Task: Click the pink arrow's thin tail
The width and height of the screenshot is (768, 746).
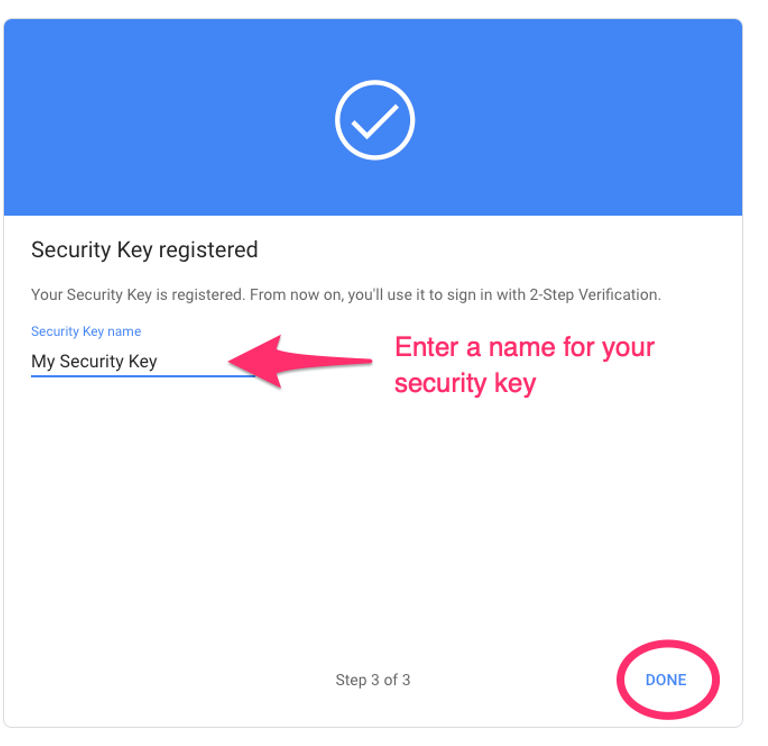Action: (x=340, y=360)
